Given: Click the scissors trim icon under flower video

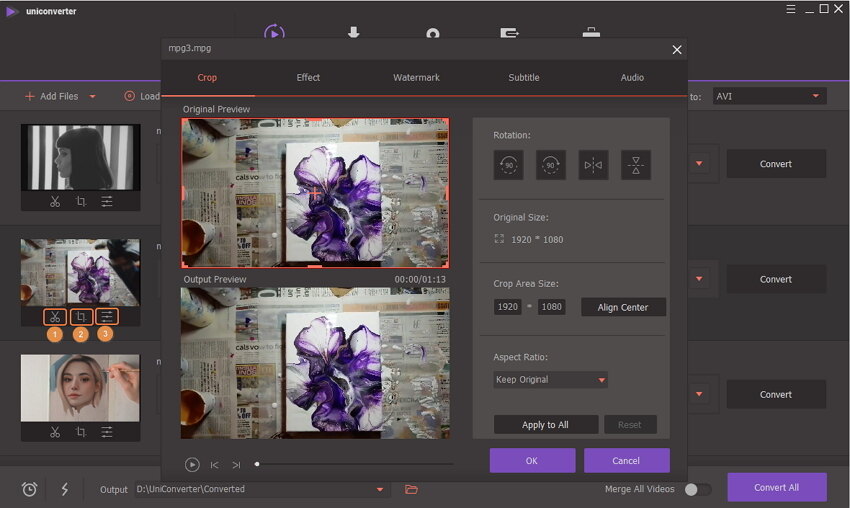Looking at the screenshot, I should (x=54, y=317).
